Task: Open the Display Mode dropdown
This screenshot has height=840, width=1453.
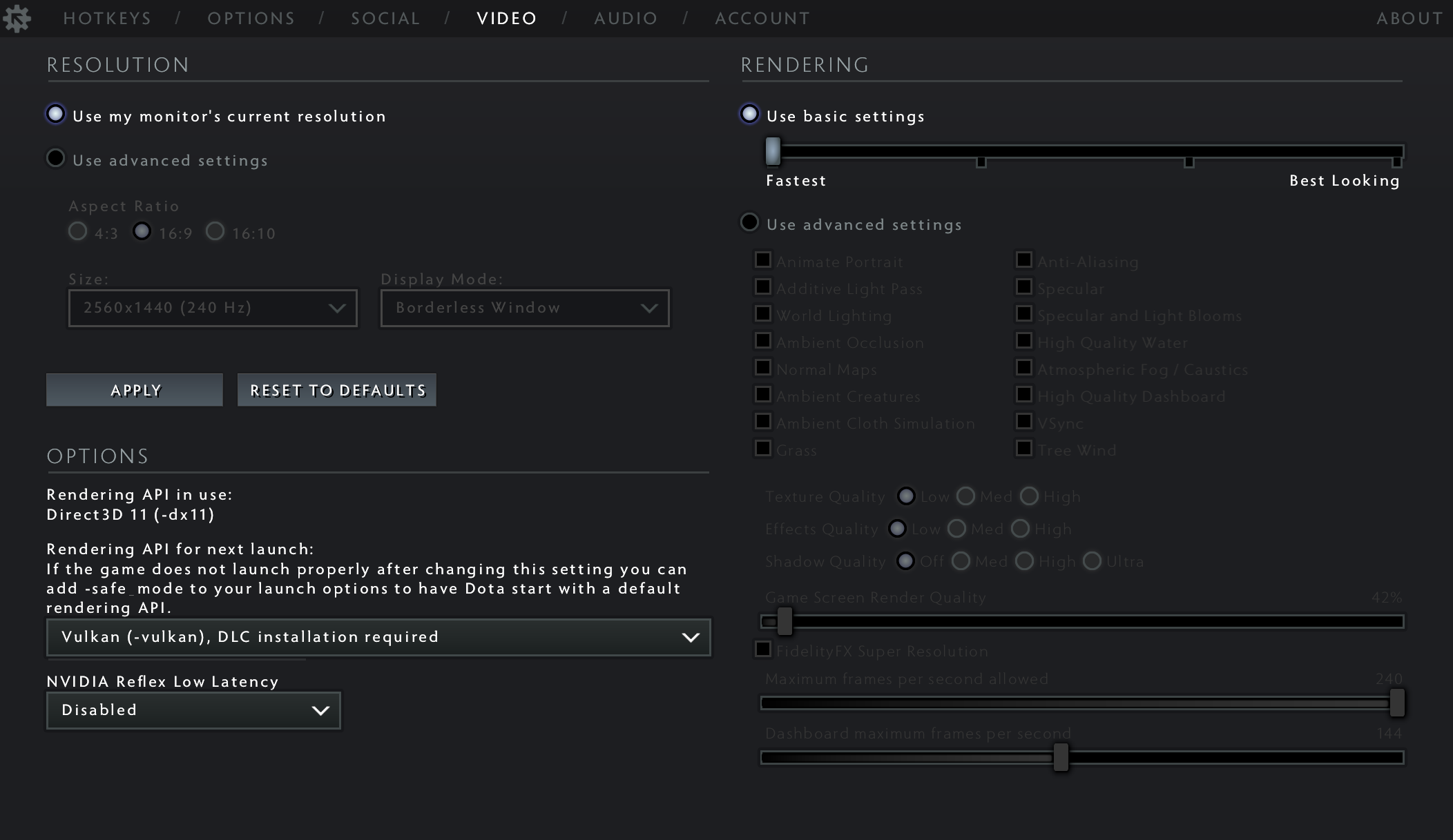Action: click(x=524, y=308)
